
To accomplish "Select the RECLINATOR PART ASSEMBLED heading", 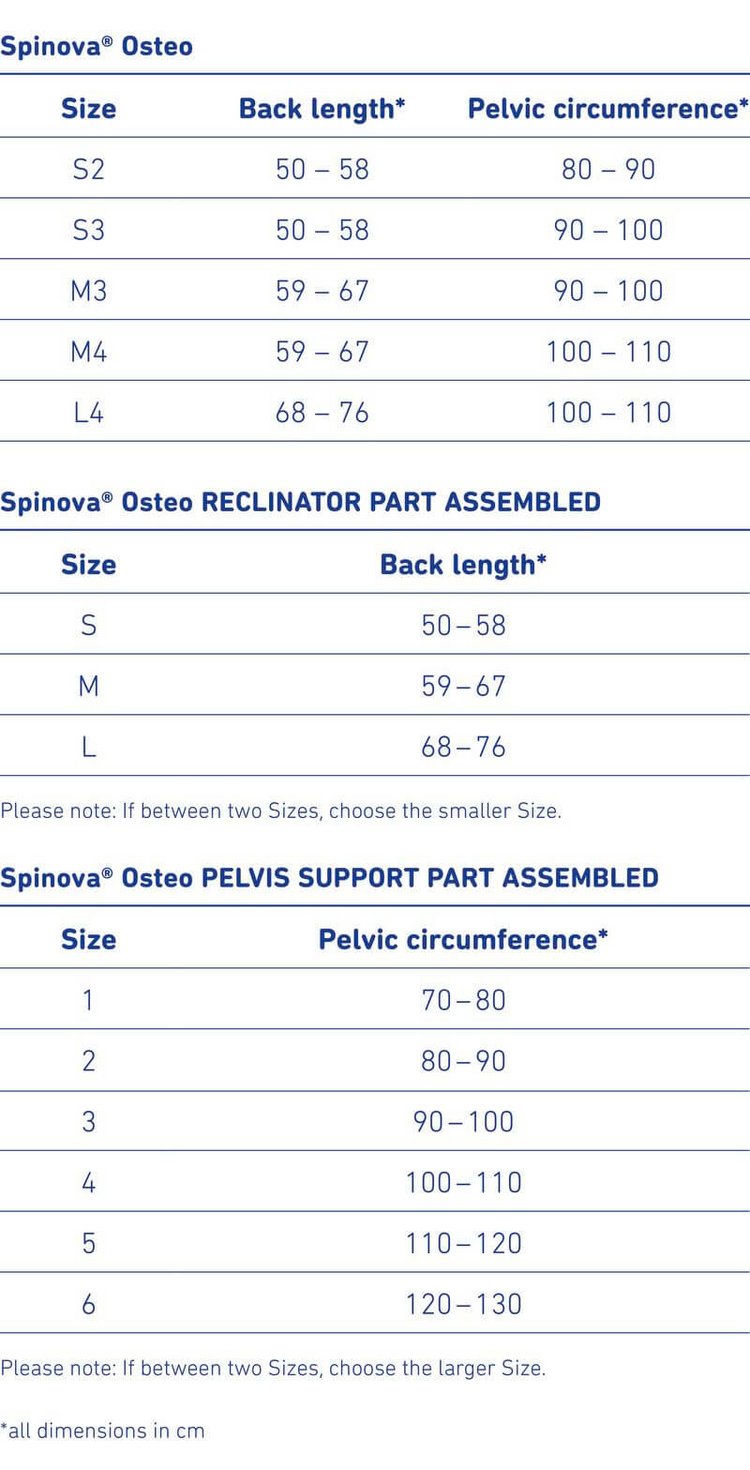I will [x=300, y=501].
